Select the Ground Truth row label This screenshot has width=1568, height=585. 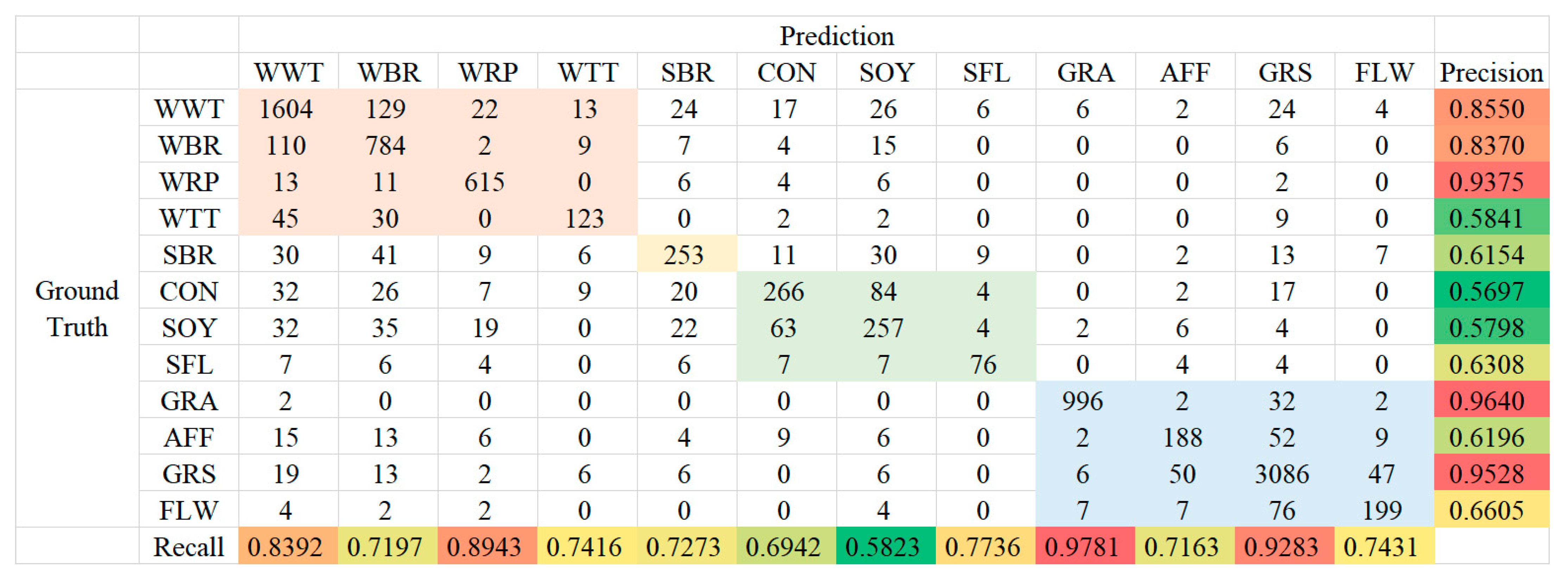[x=77, y=309]
